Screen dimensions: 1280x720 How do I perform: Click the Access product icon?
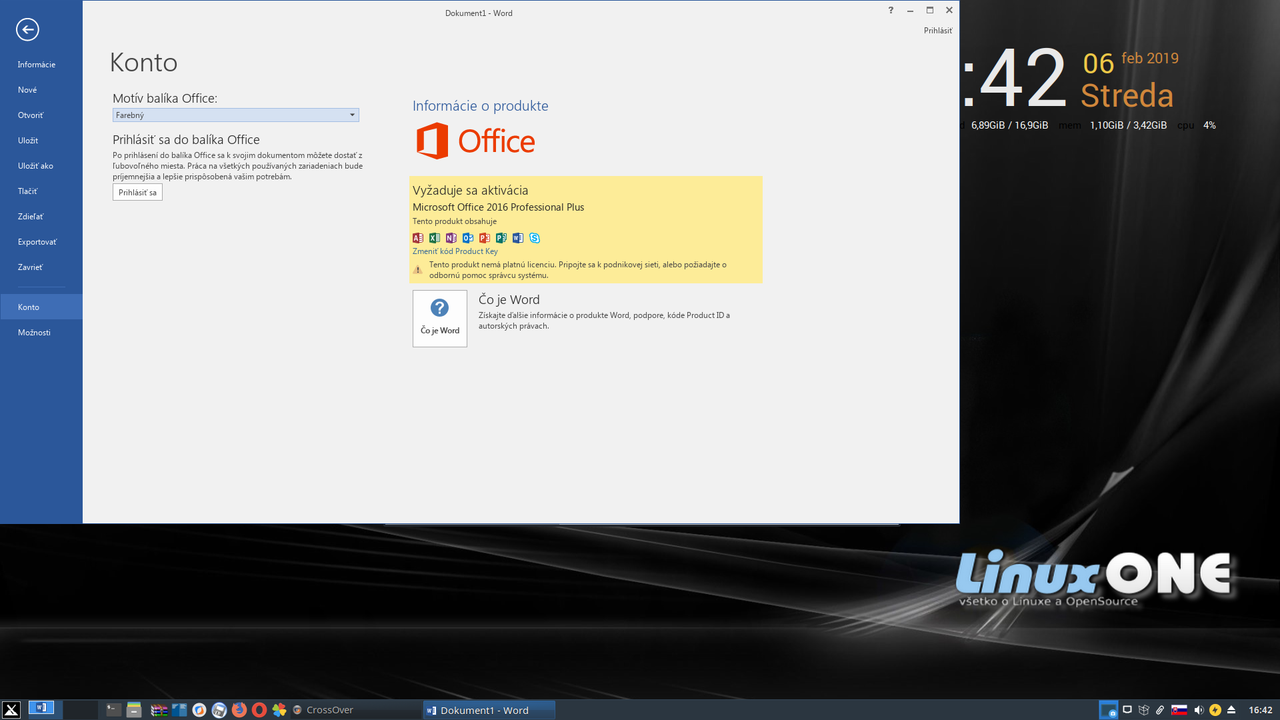pyautogui.click(x=418, y=238)
